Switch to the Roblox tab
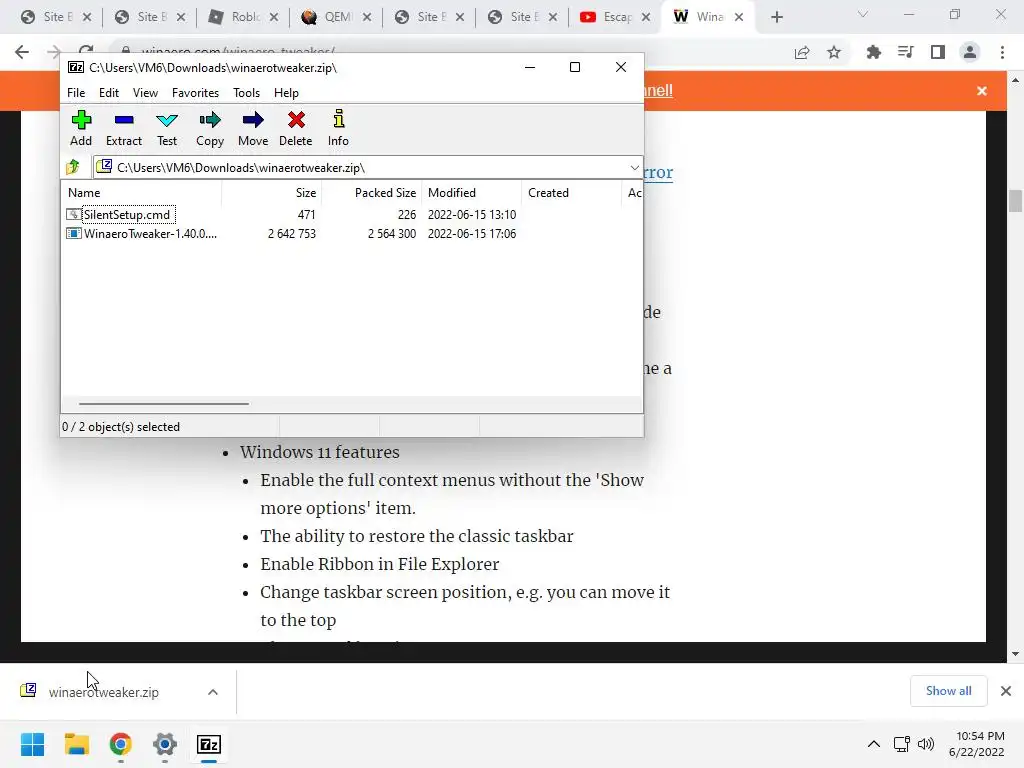The height and width of the screenshot is (768, 1024). [x=243, y=17]
